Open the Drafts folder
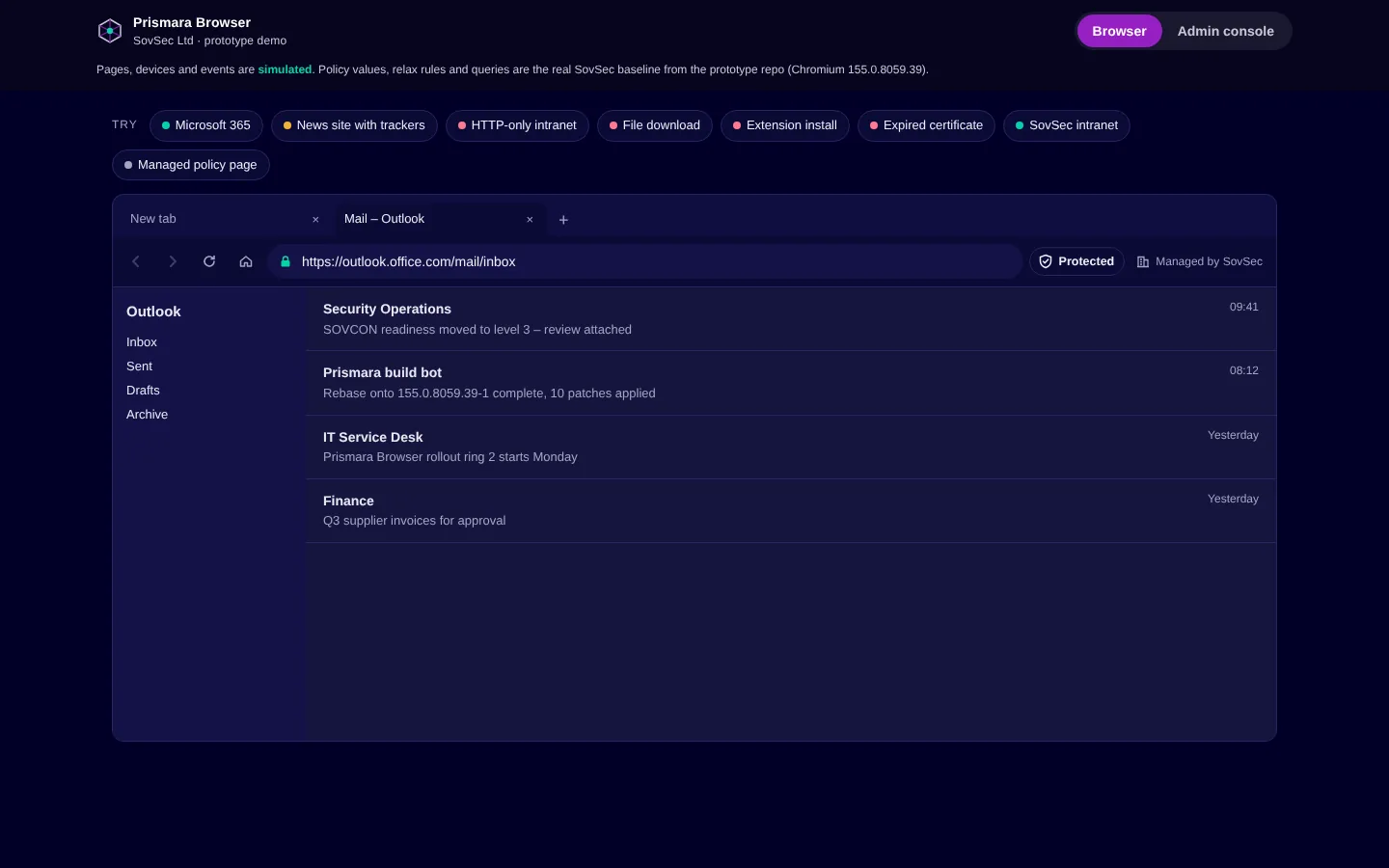Viewport: 1389px width, 868px height. [x=143, y=391]
